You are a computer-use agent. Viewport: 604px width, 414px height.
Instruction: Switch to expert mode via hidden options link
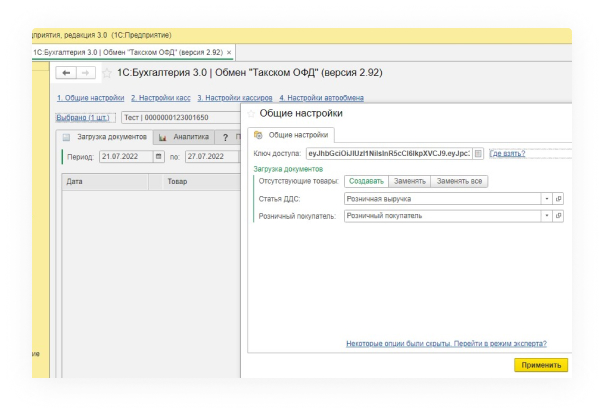click(446, 344)
